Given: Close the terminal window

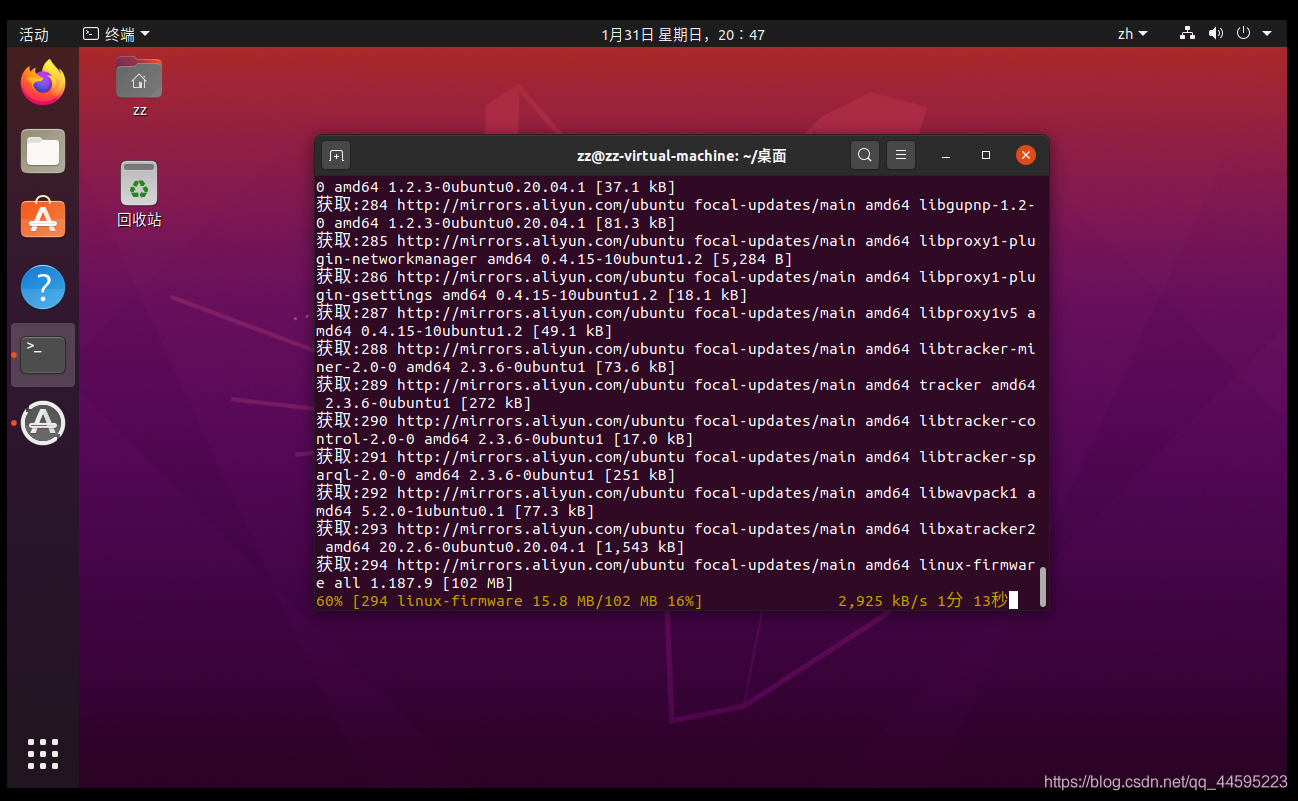Looking at the screenshot, I should click(x=1026, y=155).
